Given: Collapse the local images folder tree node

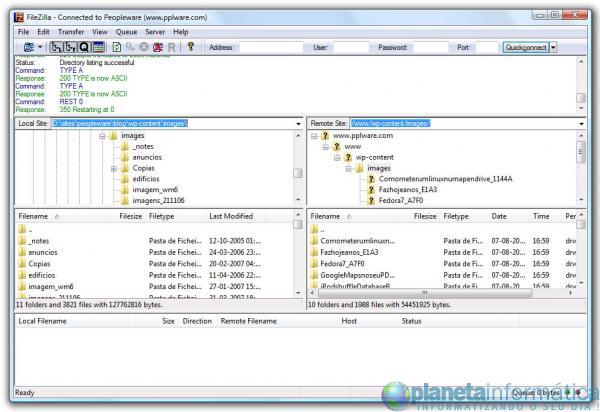Looking at the screenshot, I should tap(102, 136).
